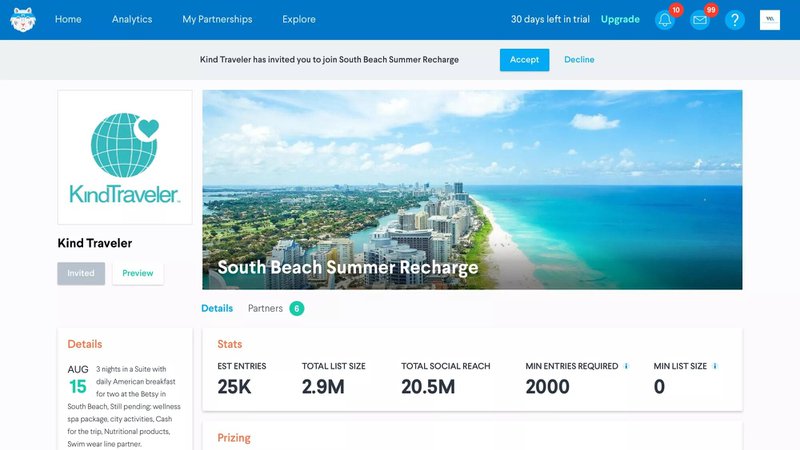Click the Upgrade link

pyautogui.click(x=620, y=19)
